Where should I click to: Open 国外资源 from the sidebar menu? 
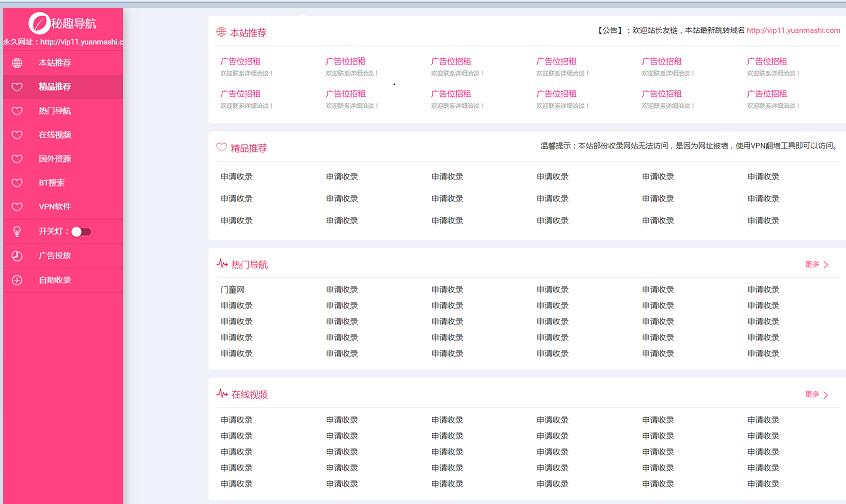tap(55, 159)
